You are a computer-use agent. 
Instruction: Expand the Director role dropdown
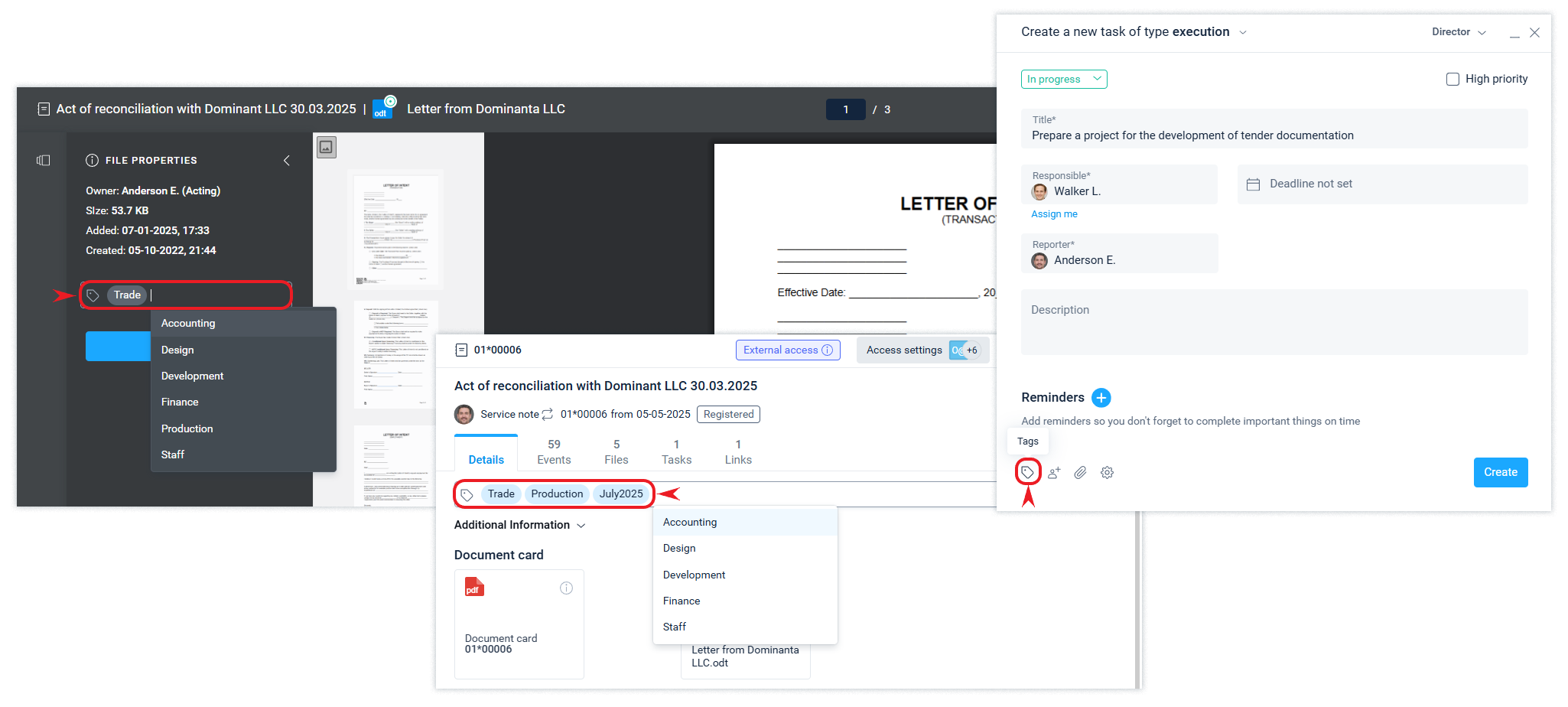point(1459,32)
